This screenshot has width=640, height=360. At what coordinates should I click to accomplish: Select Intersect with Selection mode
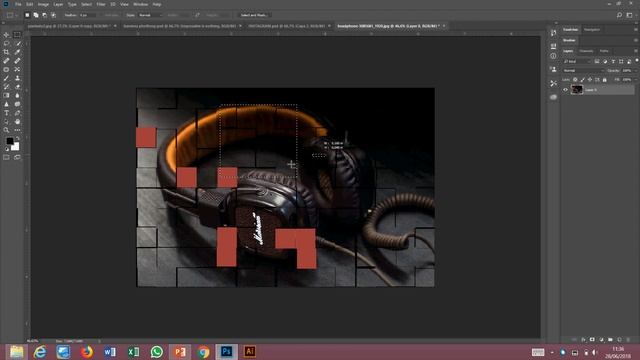(53, 15)
